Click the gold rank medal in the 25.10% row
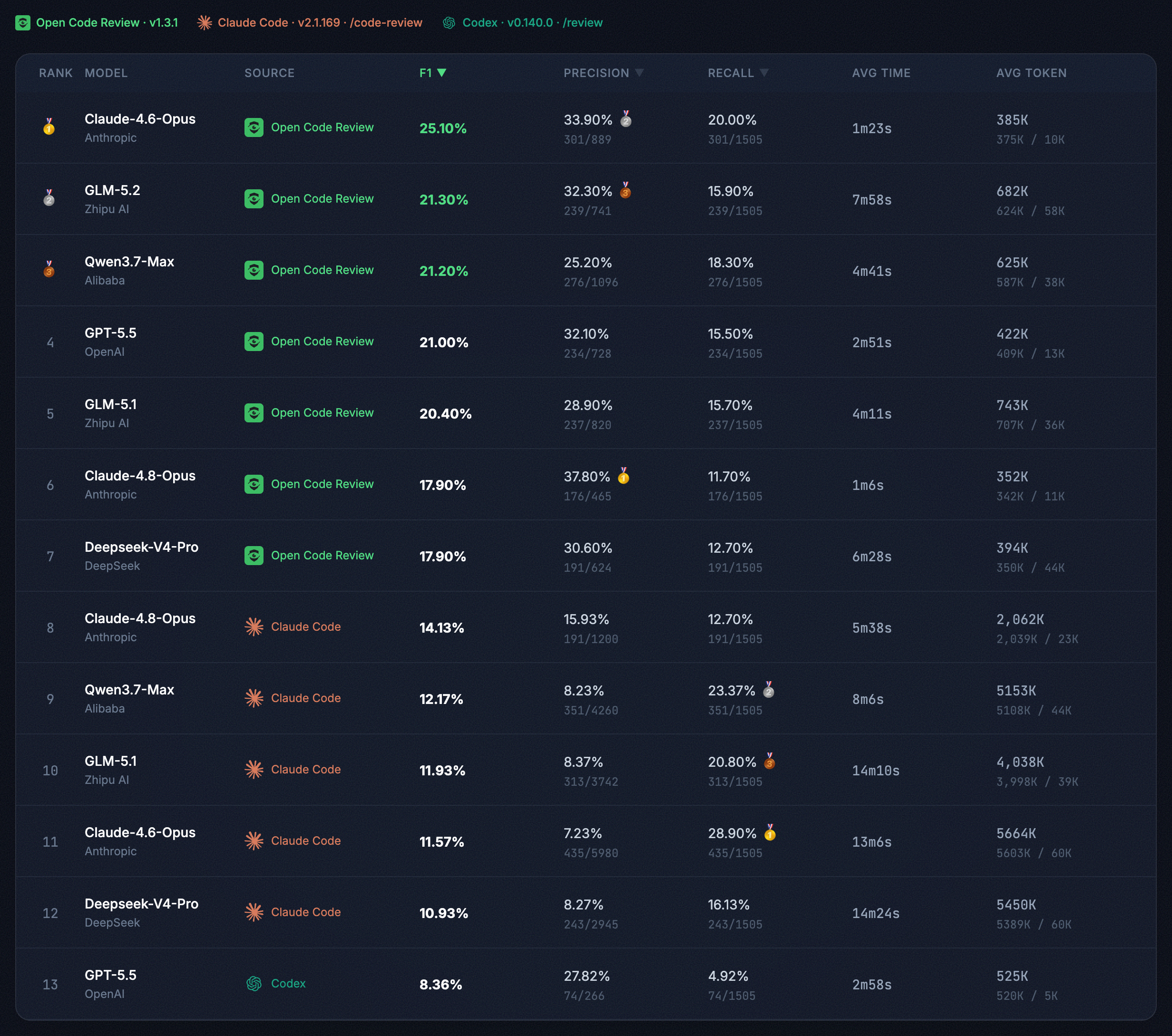 coord(49,127)
